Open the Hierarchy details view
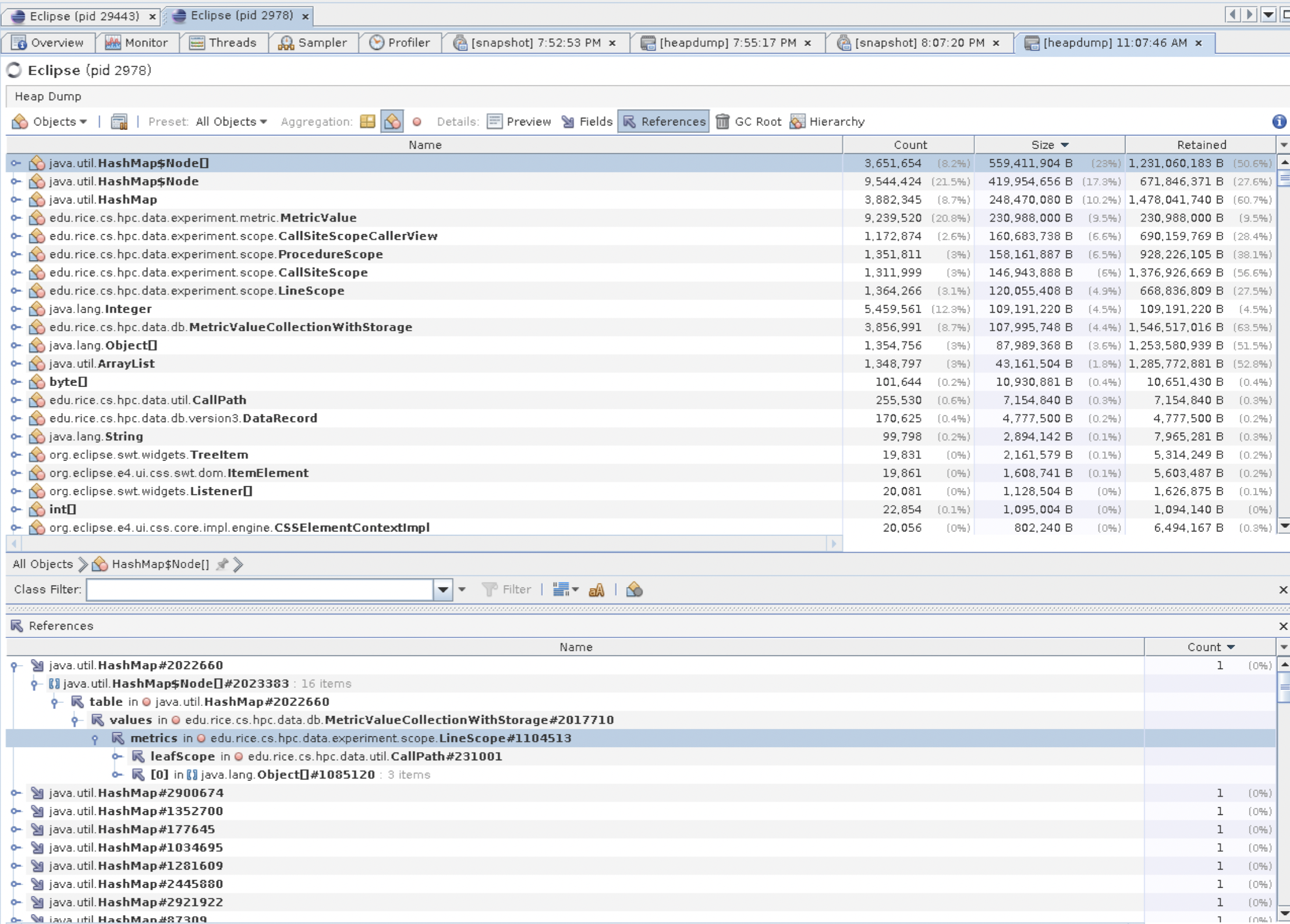Viewport: 1290px width, 924px height. [x=827, y=121]
